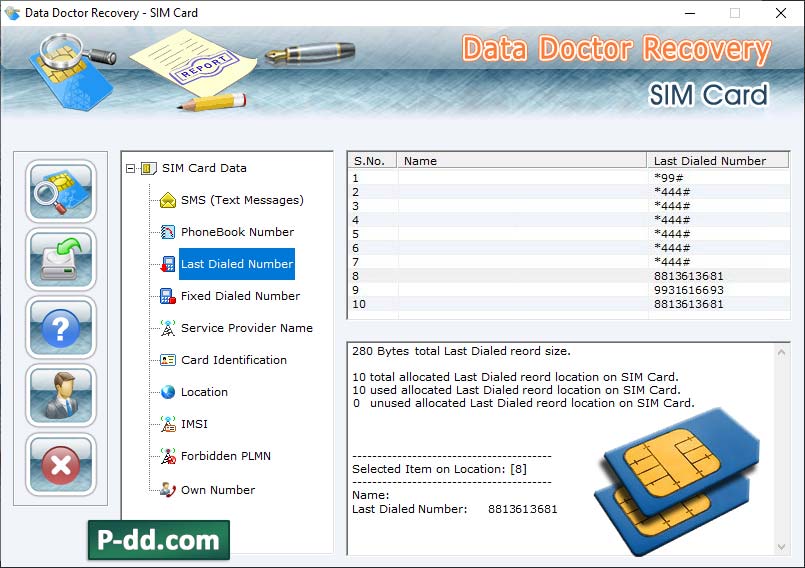Image resolution: width=805 pixels, height=568 pixels.
Task: Open Card Identification tree item
Action: tap(234, 360)
